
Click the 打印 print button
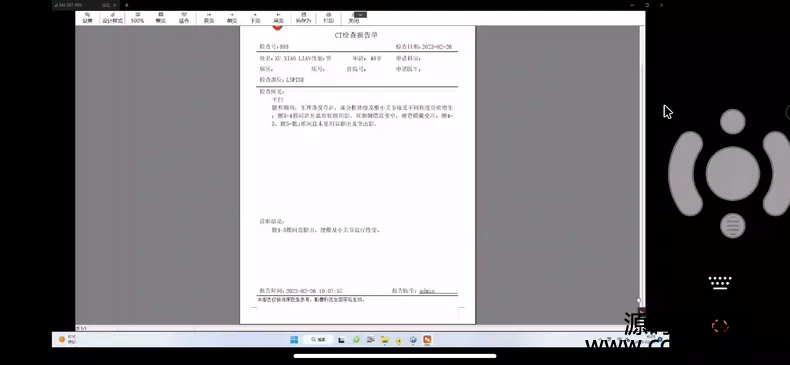click(328, 18)
